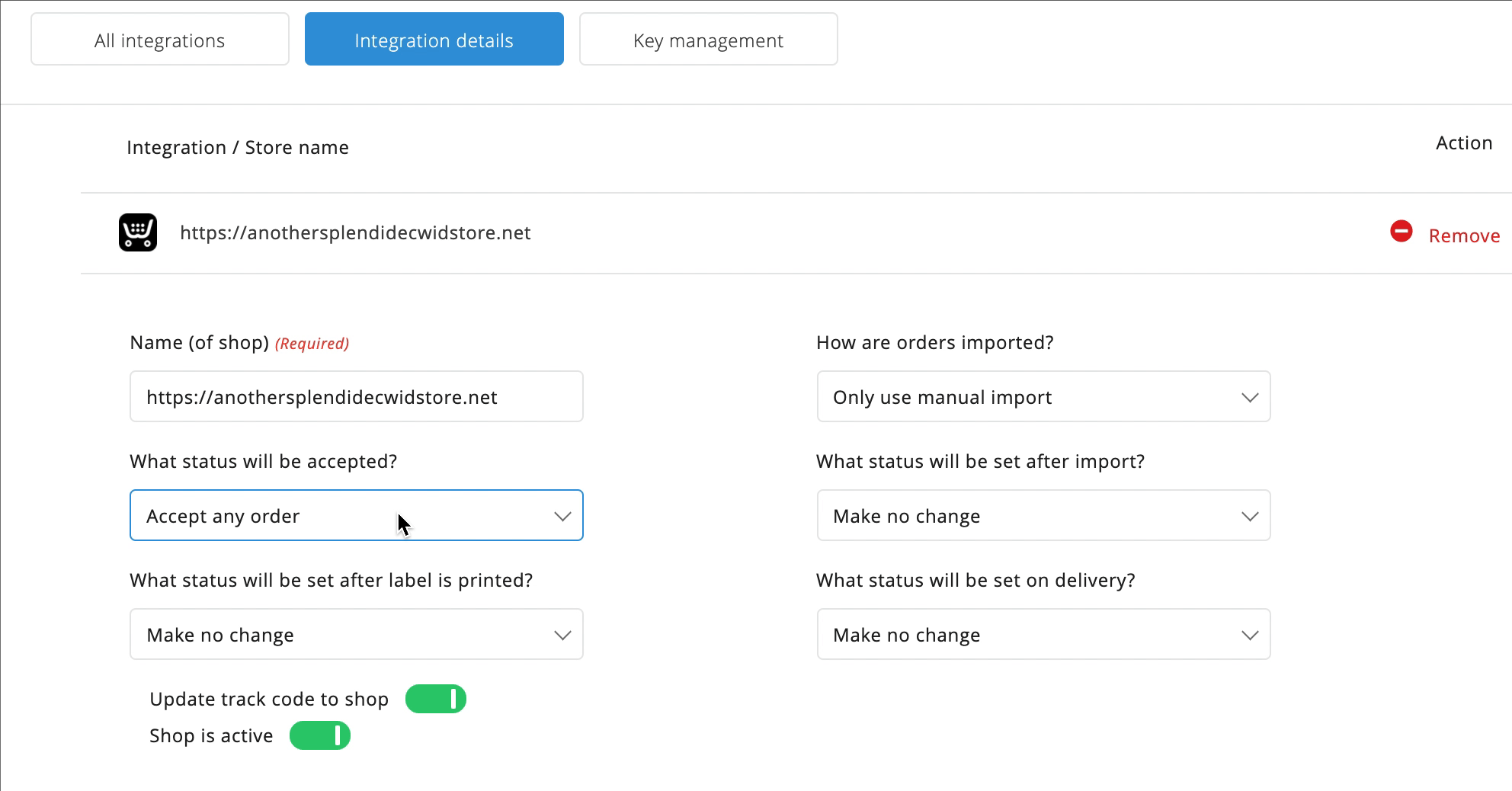Screen dimensions: 1512x791
Task: Turn off the 'Shop is active' toggle
Action: click(x=319, y=735)
